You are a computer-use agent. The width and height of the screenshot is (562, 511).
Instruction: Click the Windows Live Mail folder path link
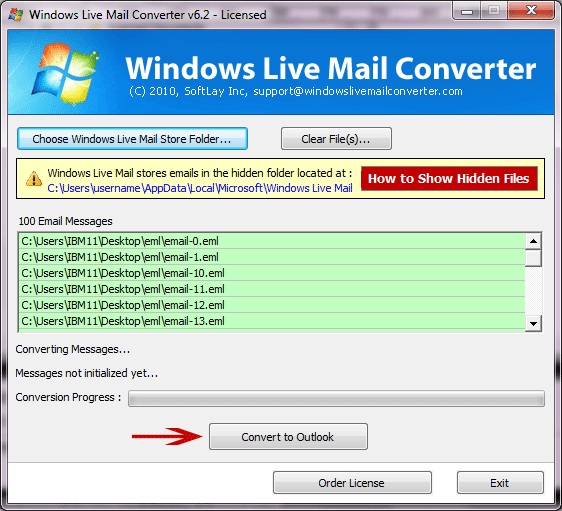(200, 188)
